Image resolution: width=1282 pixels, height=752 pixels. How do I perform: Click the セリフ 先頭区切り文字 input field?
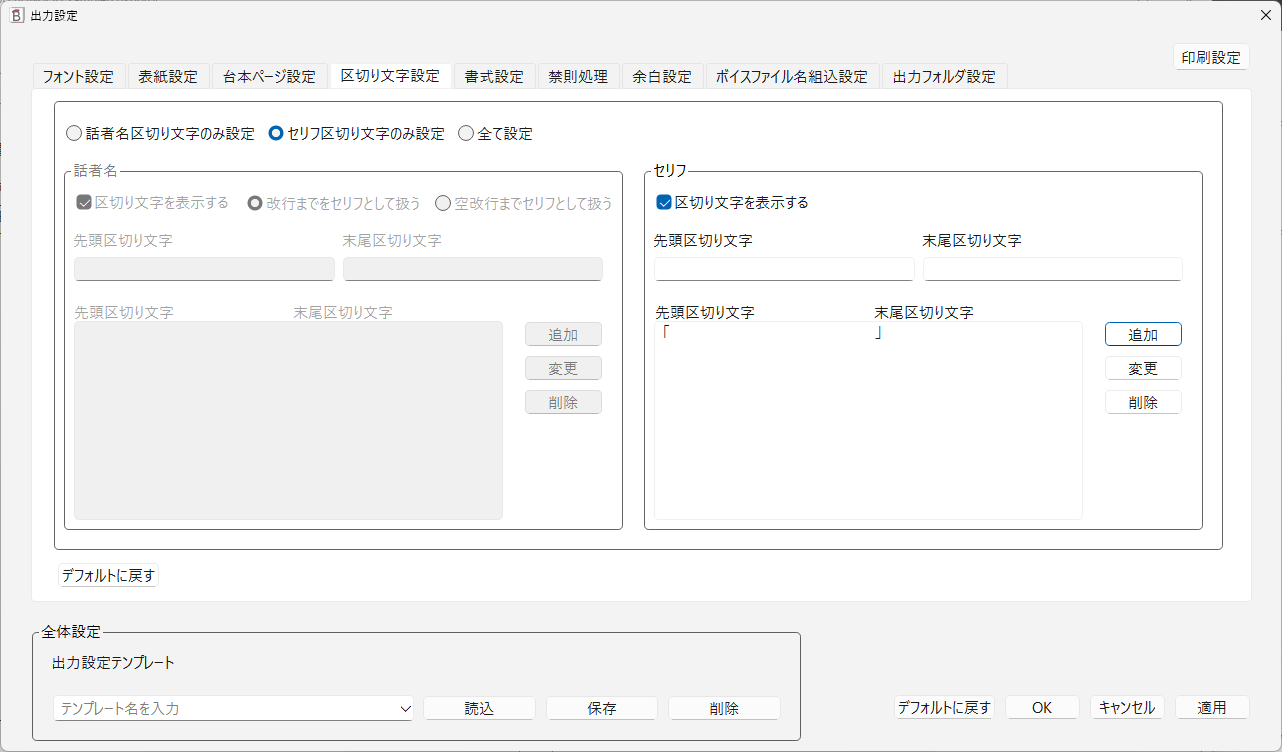(784, 268)
